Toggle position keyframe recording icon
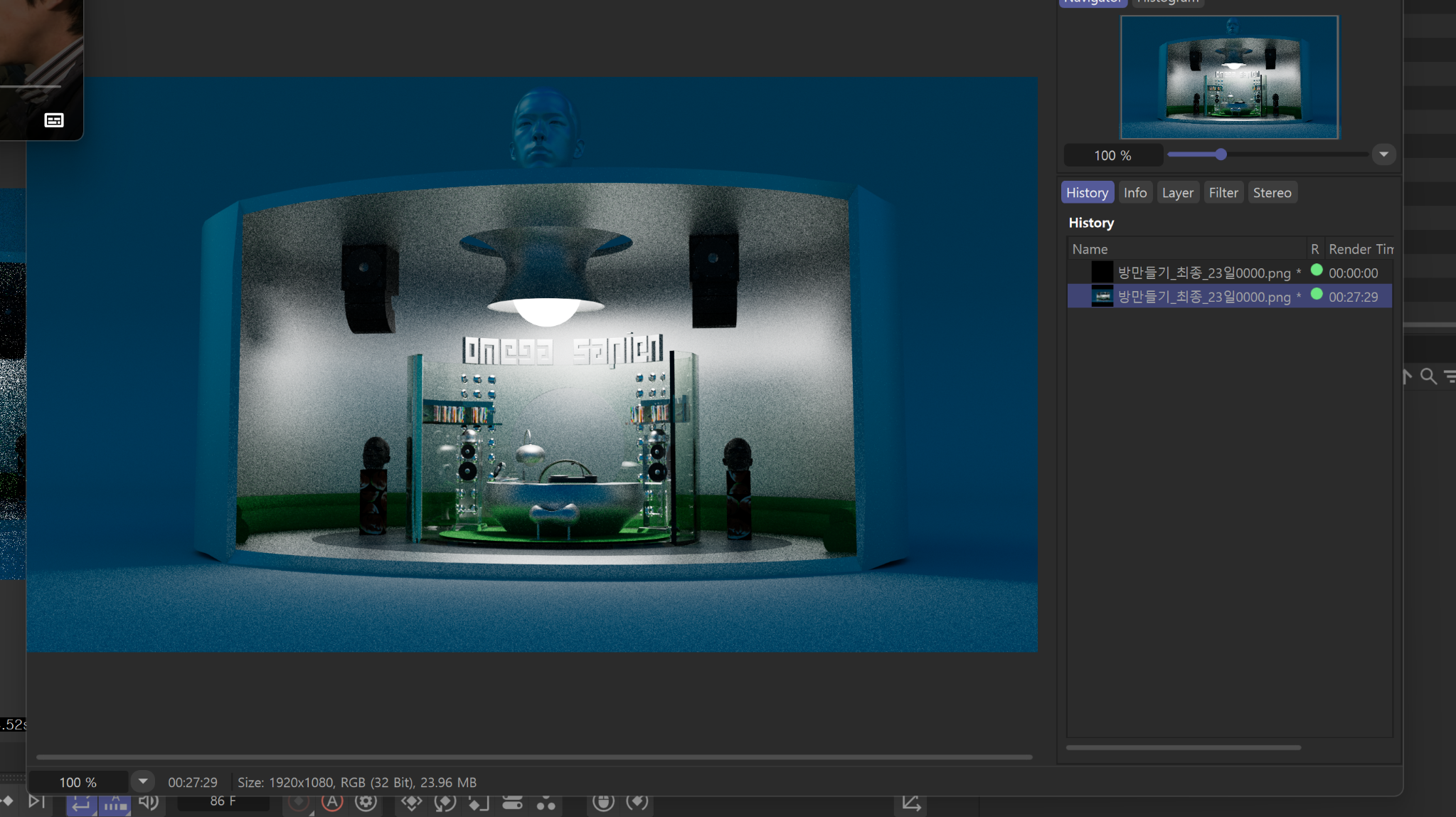 click(x=411, y=802)
